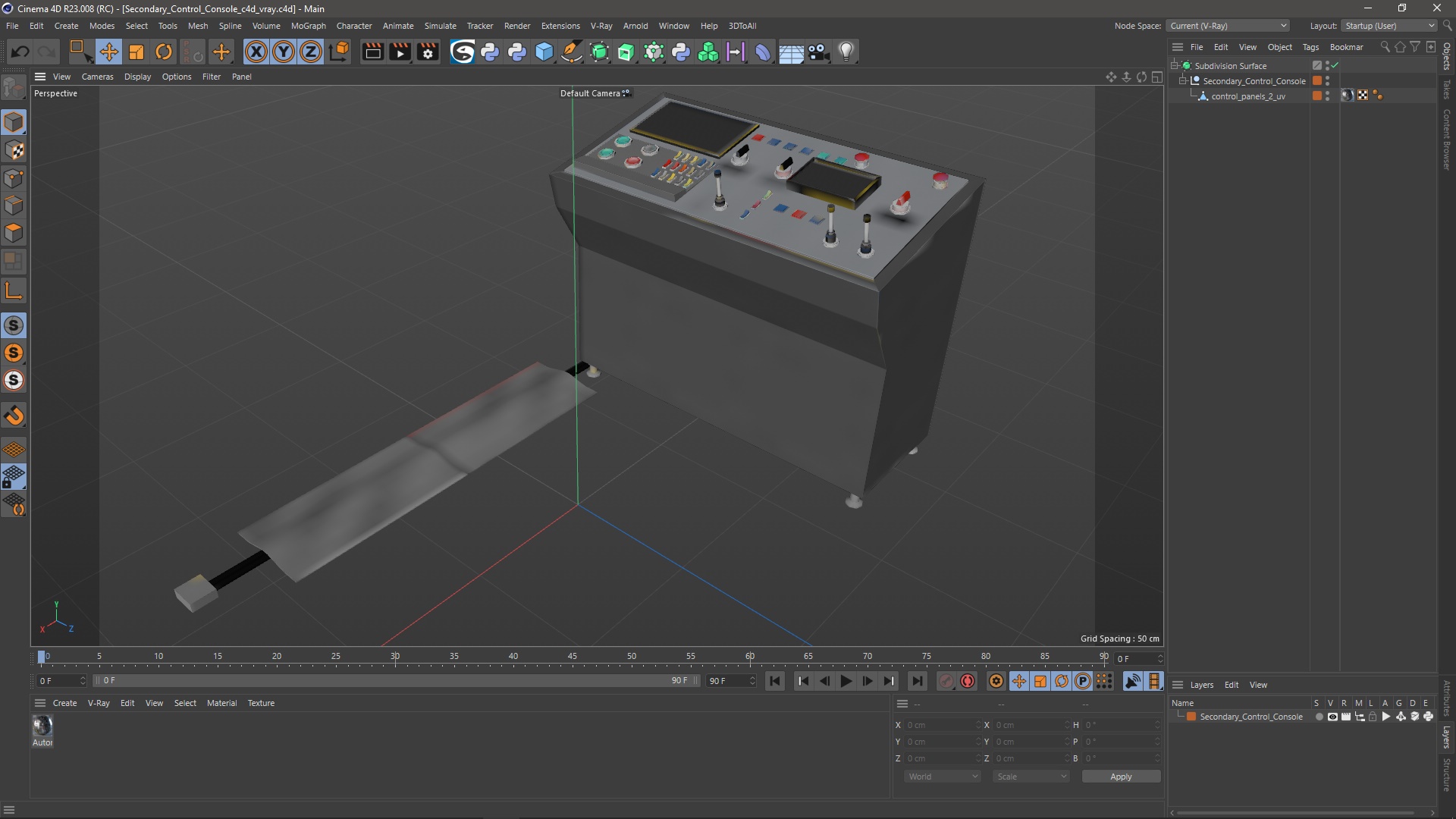
Task: Open the subdivision surface generators icon
Action: (x=599, y=52)
